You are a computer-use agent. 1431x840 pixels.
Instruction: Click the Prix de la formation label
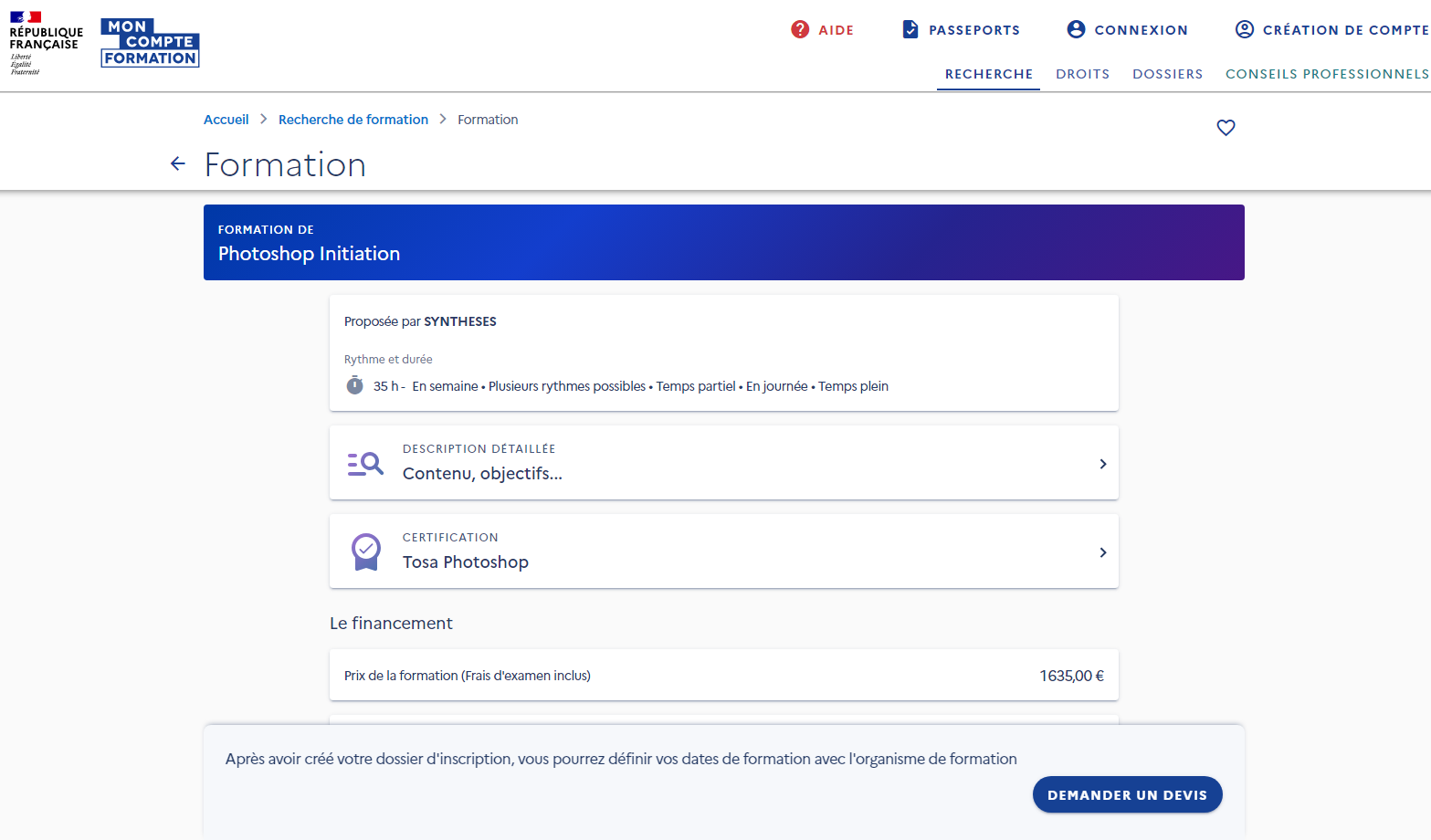point(468,676)
